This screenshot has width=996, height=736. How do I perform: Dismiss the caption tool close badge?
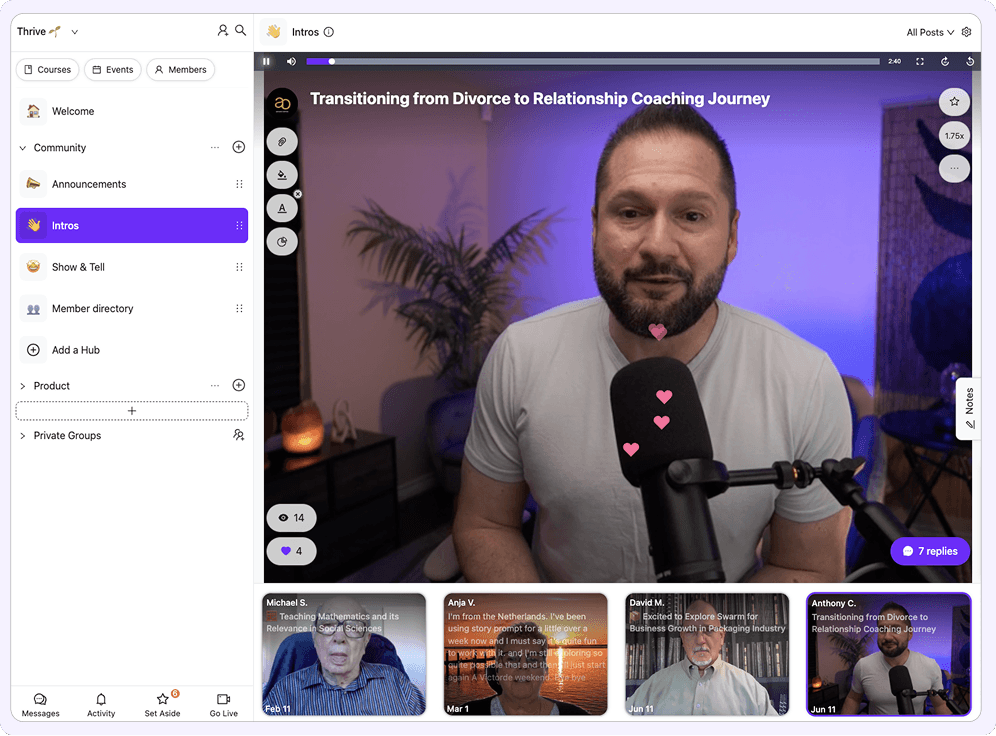[298, 194]
